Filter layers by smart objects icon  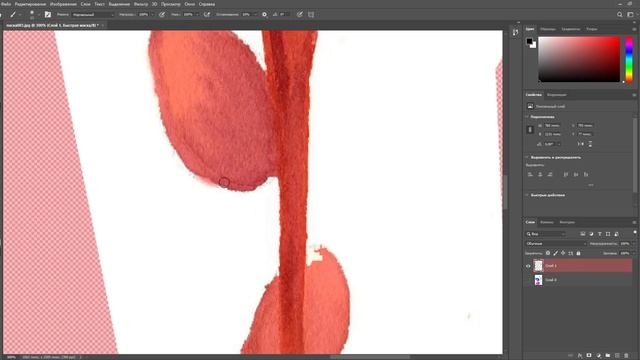click(x=616, y=234)
